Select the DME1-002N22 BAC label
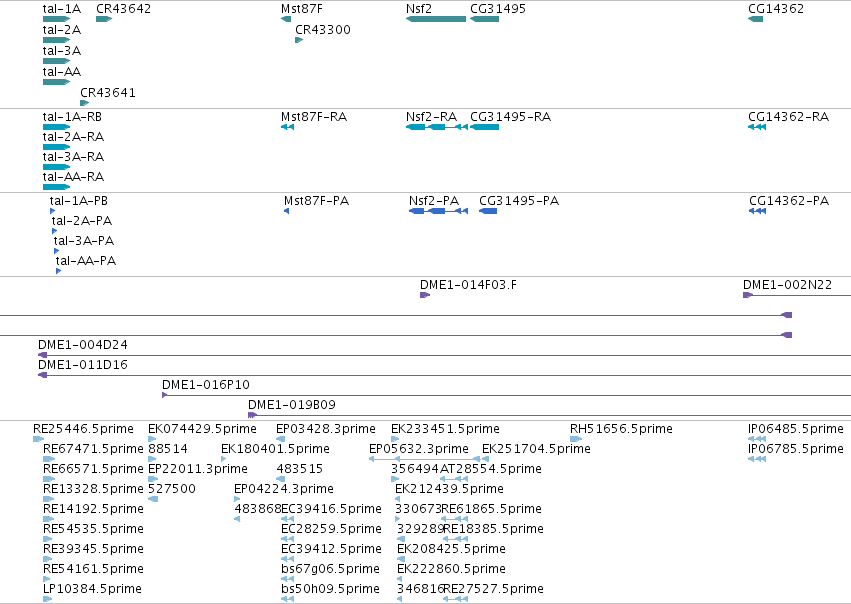This screenshot has height=604, width=851. click(x=788, y=285)
